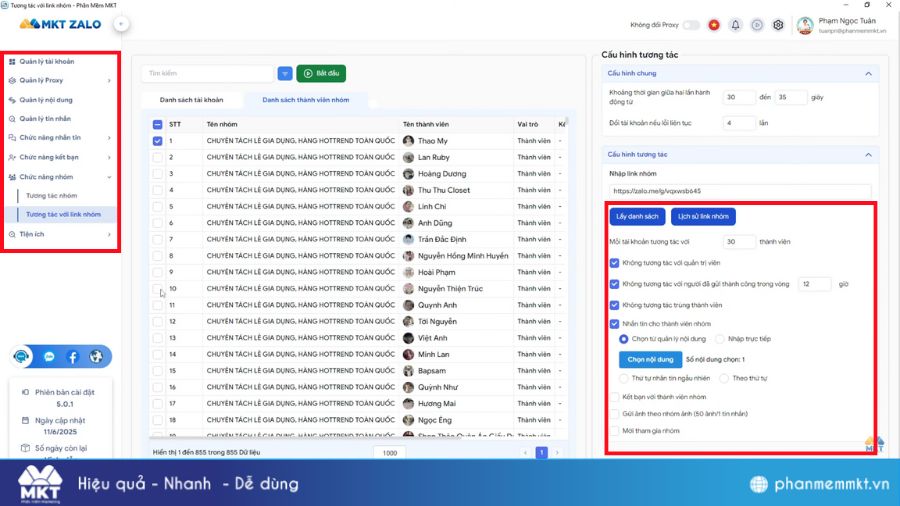This screenshot has width=900, height=506.
Task: Uncheck Nhắn tin cho thành viên nhóm
Action: pos(614,324)
